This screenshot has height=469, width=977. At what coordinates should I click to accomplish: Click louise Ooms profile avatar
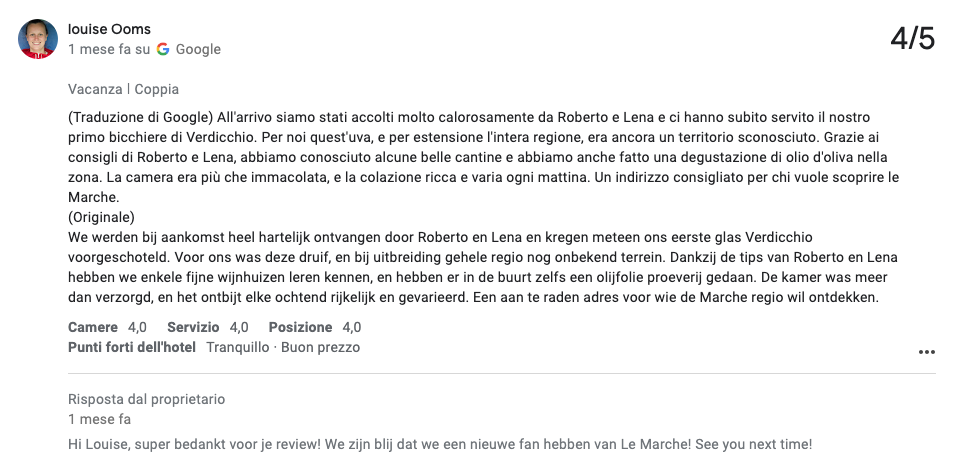(38, 39)
